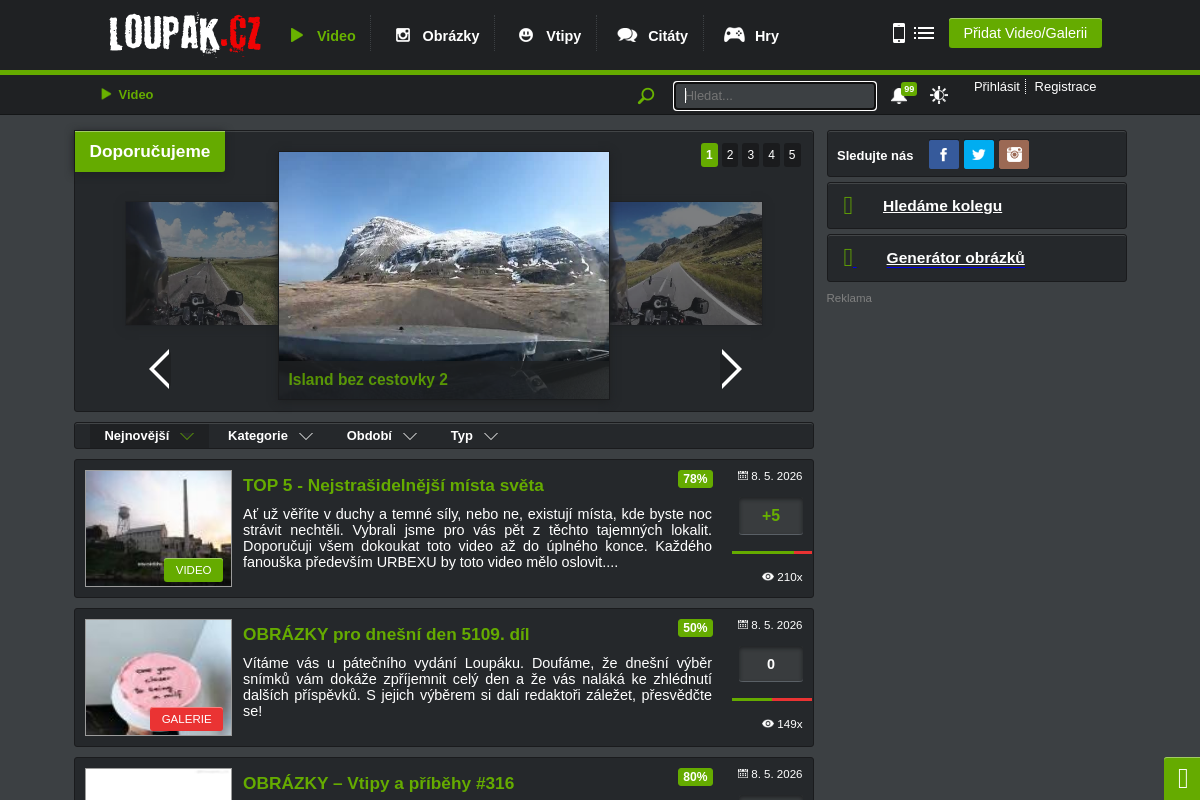The height and width of the screenshot is (800, 1200).
Task: Click the Vtipy smiley icon
Action: pos(525,35)
